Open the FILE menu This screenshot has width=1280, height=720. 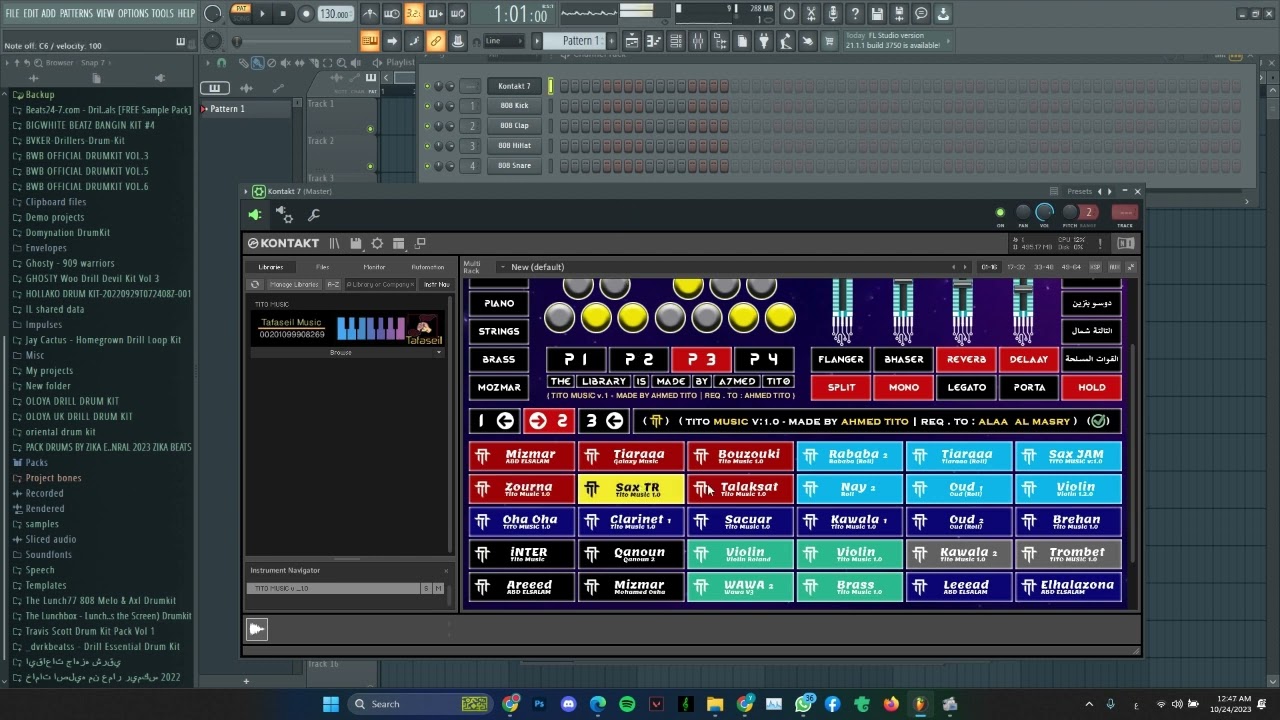13,13
